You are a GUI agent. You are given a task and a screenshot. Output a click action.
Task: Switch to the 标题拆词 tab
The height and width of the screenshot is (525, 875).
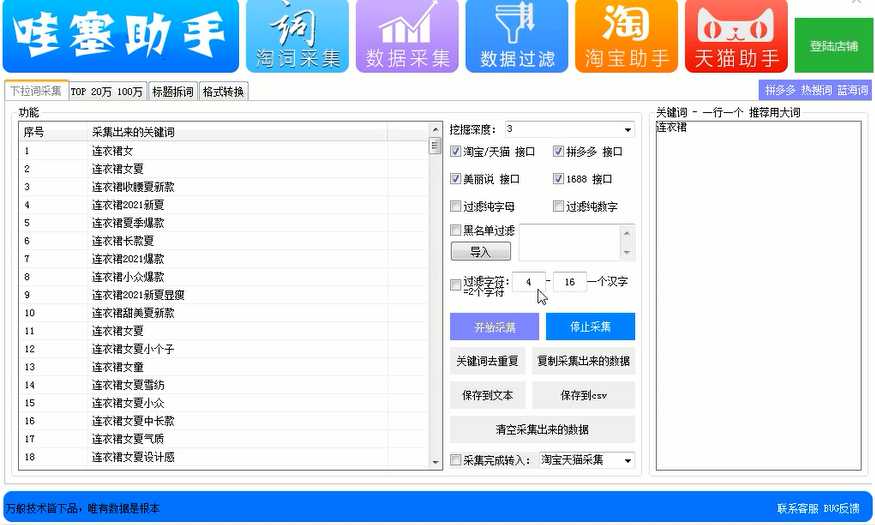[x=172, y=91]
